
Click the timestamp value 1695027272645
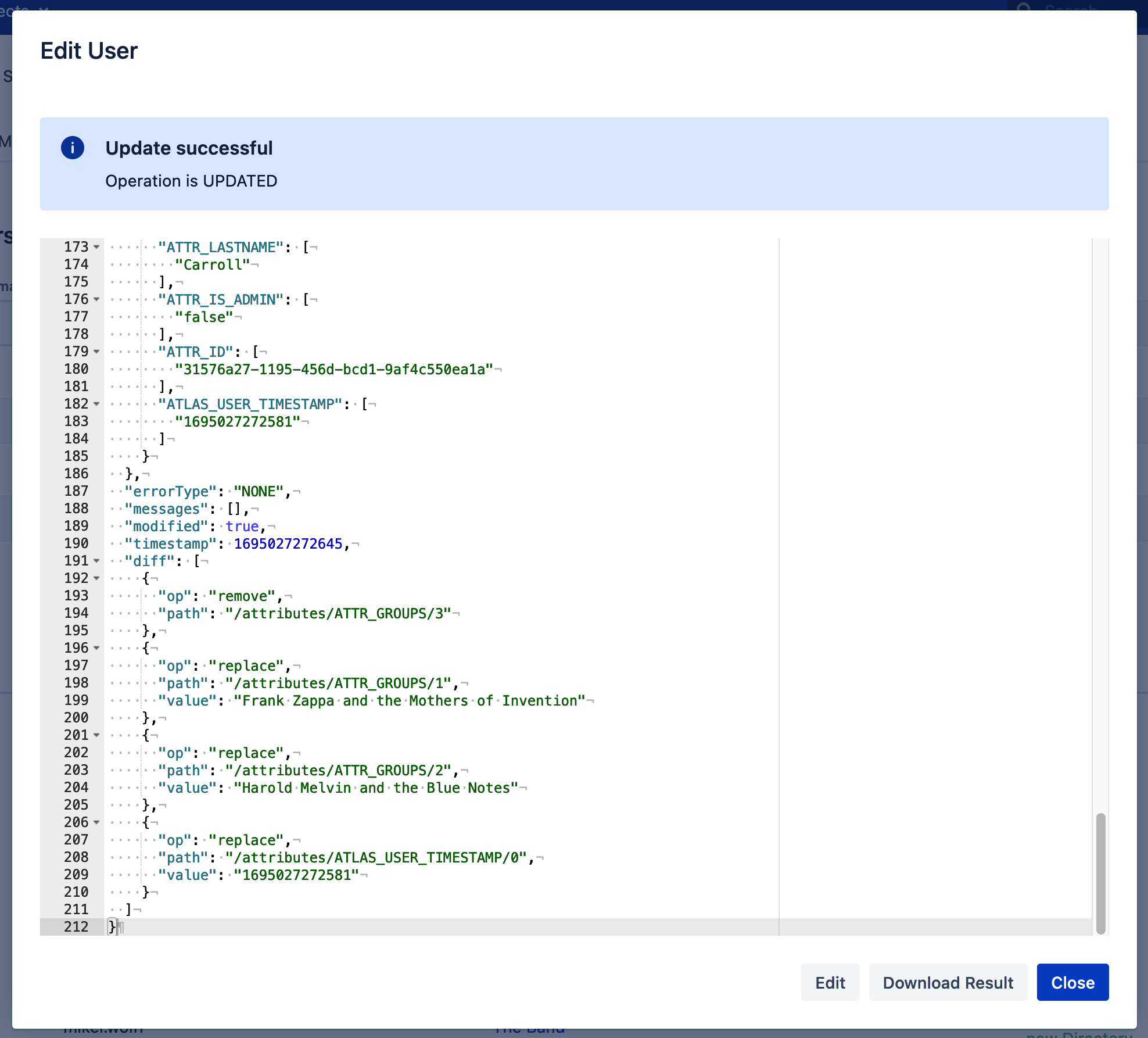pyautogui.click(x=288, y=544)
